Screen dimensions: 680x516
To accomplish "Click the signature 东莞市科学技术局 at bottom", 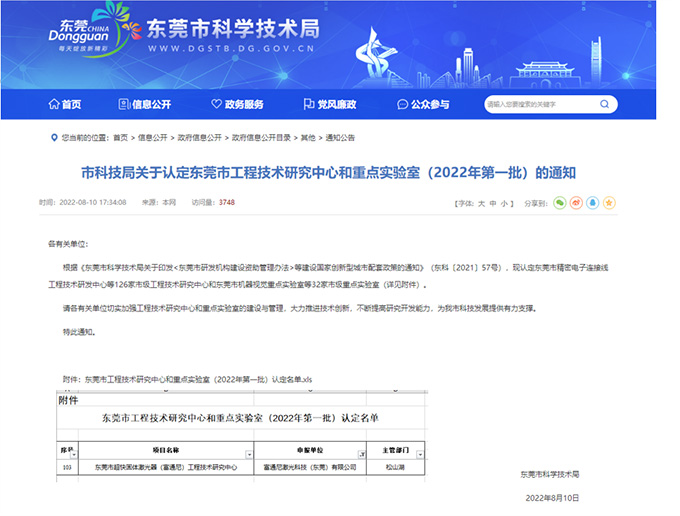I will 550,474.
